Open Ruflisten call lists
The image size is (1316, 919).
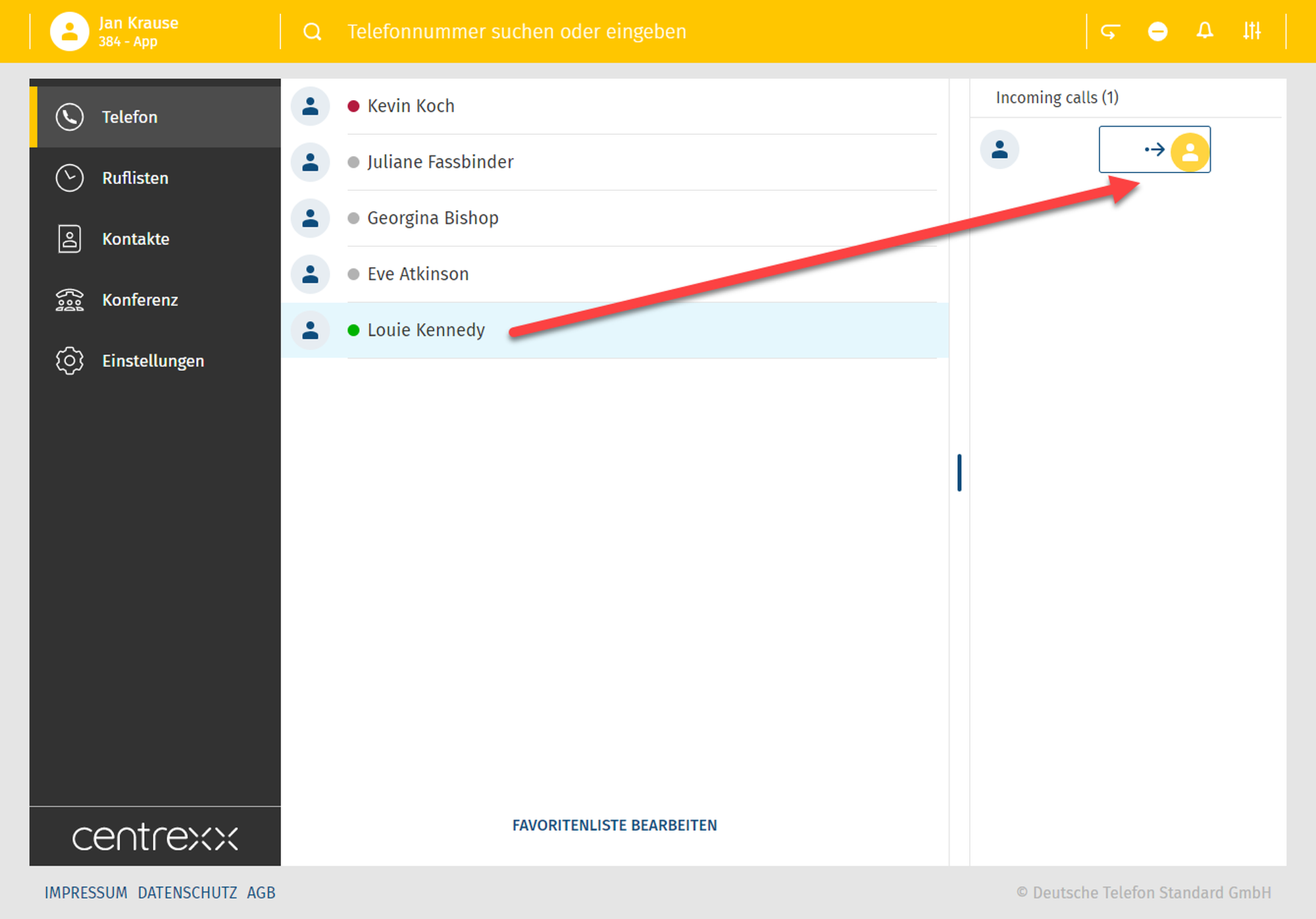click(x=135, y=178)
